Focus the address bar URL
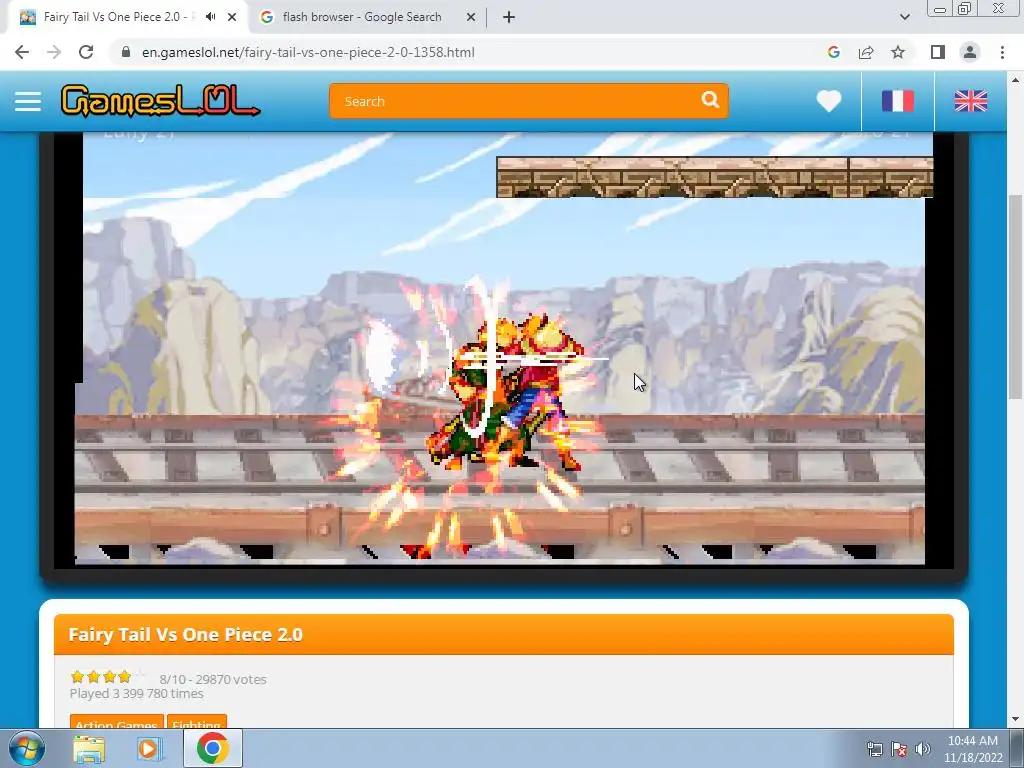Viewport: 1024px width, 768px height. tap(308, 52)
